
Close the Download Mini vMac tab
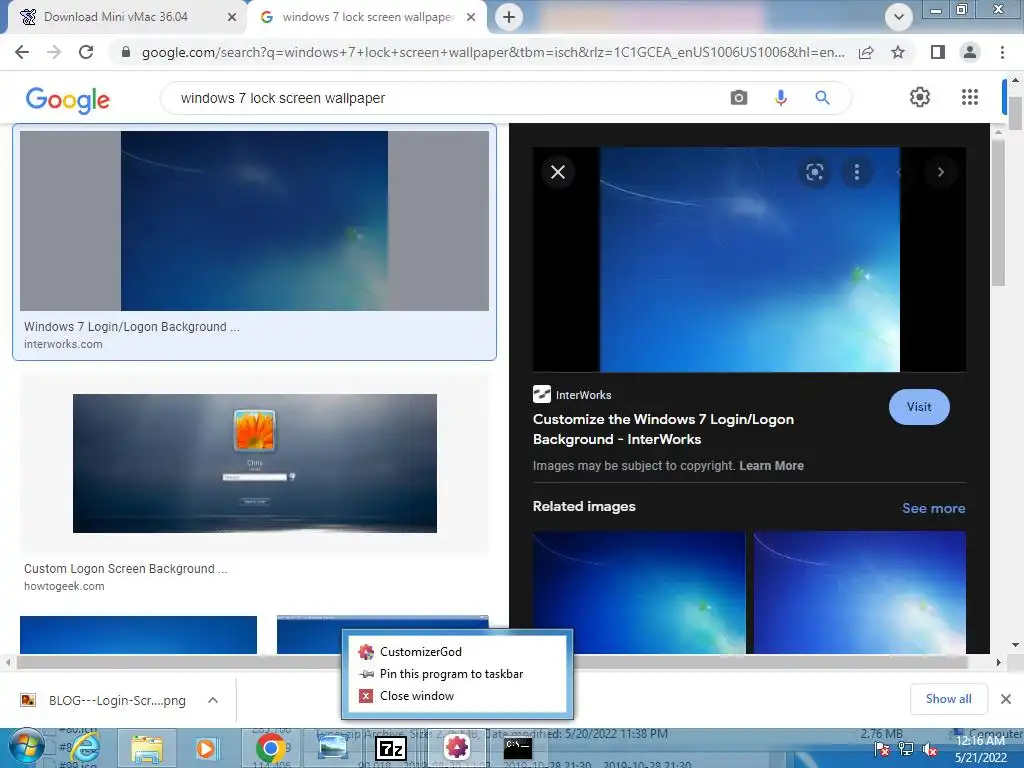click(231, 17)
